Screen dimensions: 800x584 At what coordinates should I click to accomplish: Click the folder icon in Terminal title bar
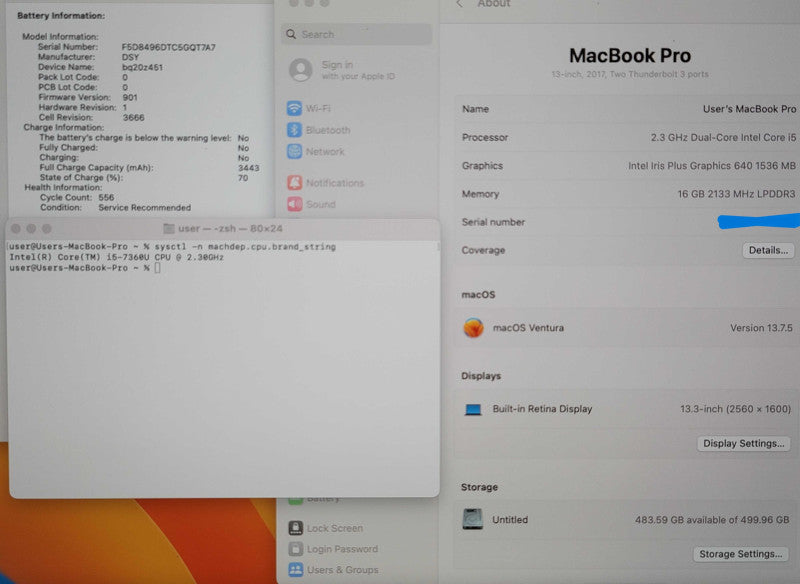click(169, 228)
